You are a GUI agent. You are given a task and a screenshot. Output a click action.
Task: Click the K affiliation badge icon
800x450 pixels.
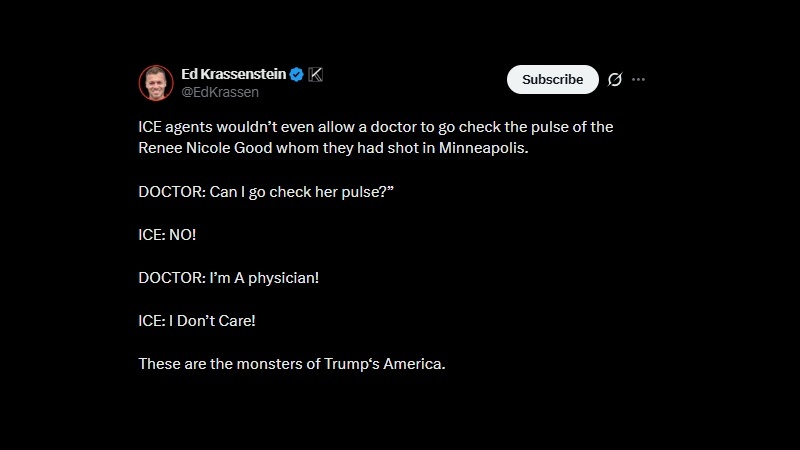coord(316,74)
